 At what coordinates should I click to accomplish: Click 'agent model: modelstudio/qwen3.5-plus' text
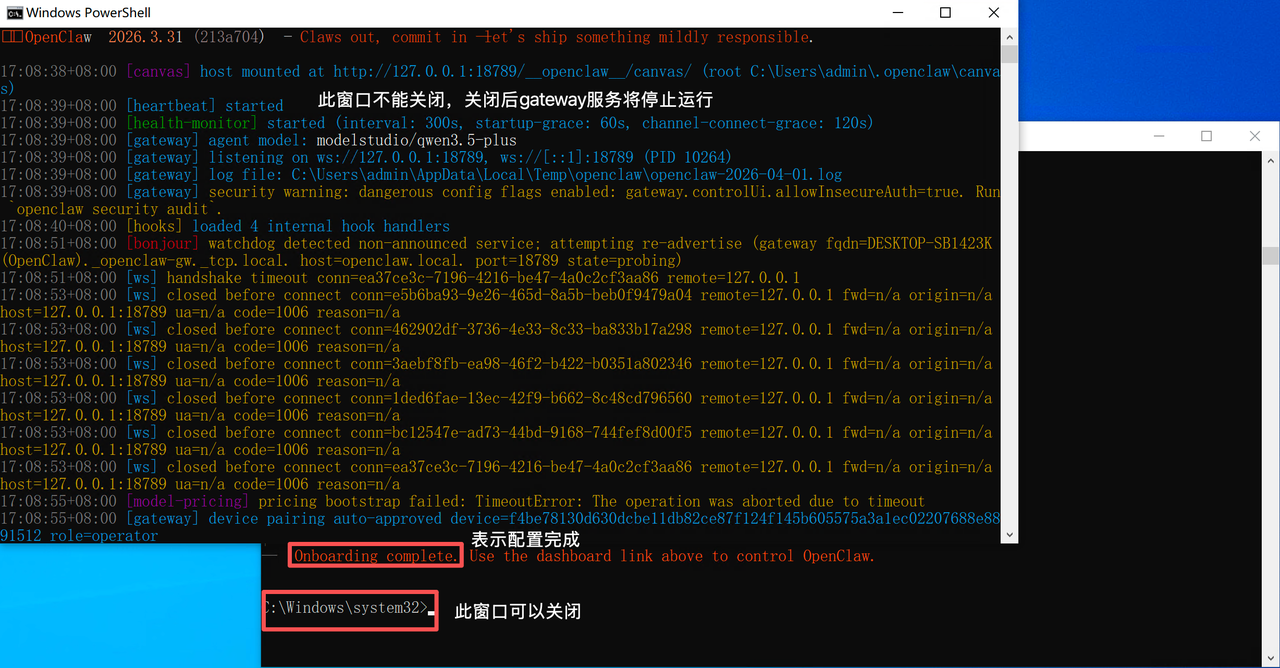click(363, 140)
